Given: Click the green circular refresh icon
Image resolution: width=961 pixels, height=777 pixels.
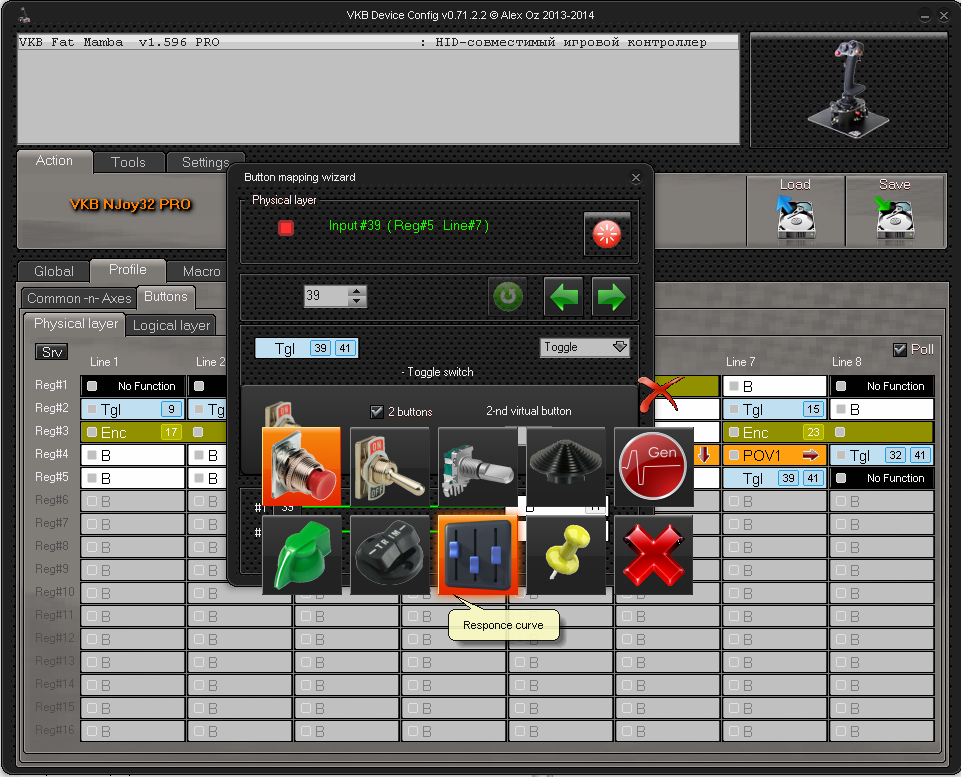Looking at the screenshot, I should pyautogui.click(x=507, y=297).
